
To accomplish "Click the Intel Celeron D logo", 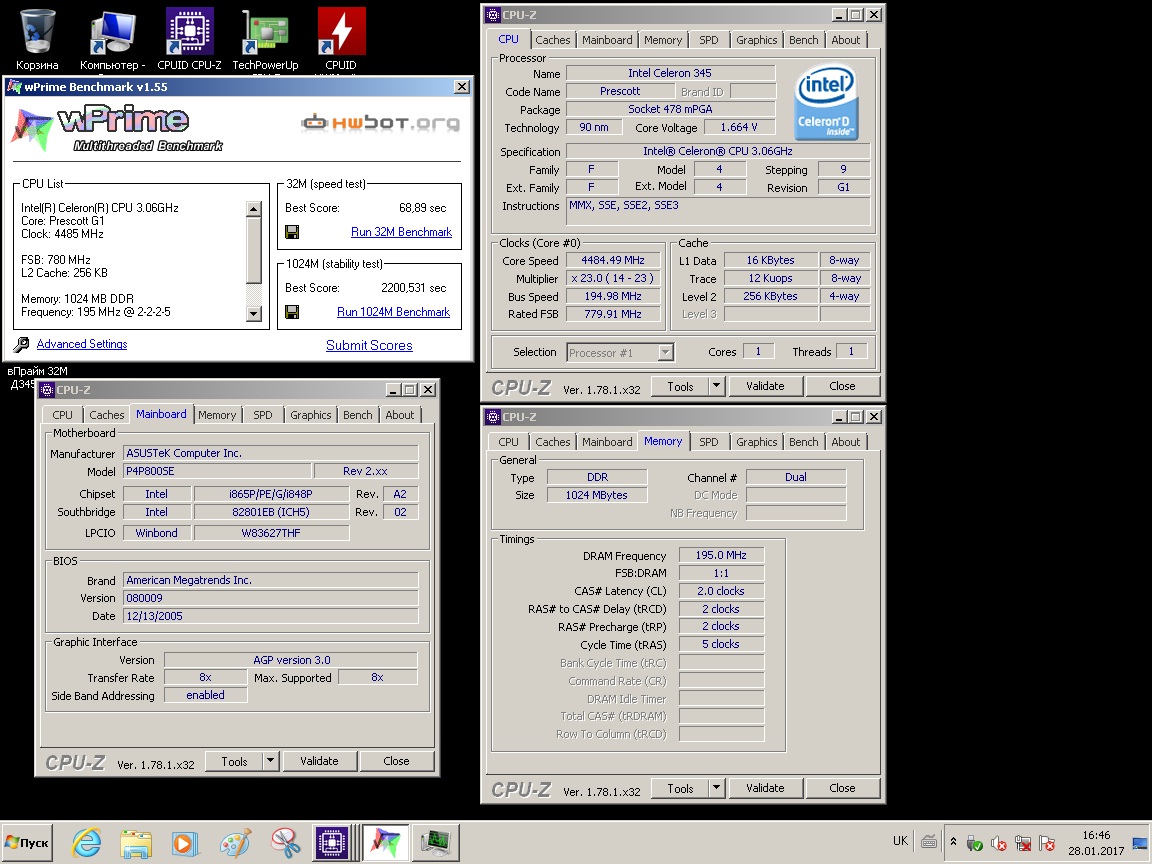I will pos(827,102).
